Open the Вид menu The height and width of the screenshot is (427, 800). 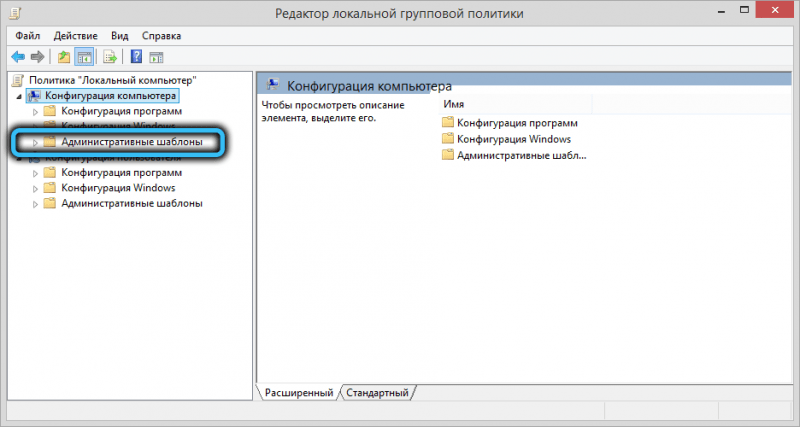click(x=119, y=36)
